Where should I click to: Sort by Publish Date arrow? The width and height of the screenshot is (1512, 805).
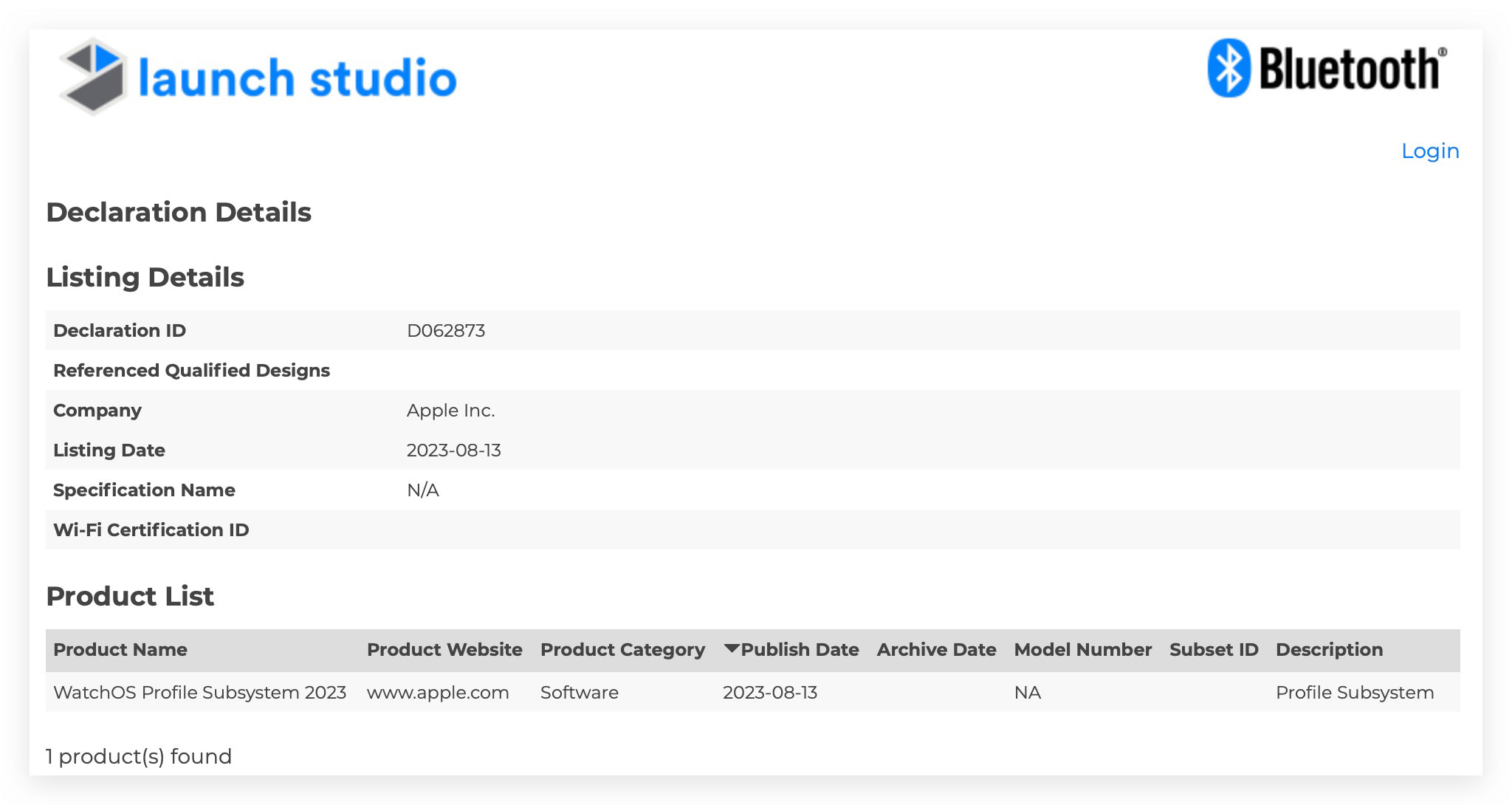click(732, 649)
